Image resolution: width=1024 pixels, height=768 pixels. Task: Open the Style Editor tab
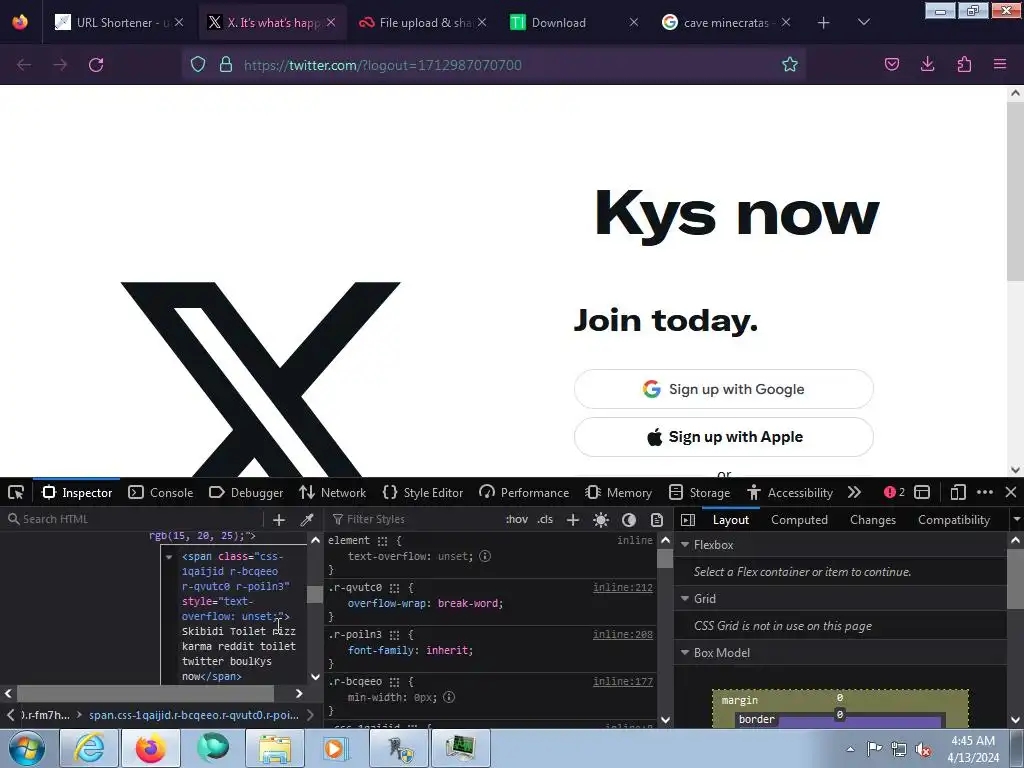click(423, 492)
